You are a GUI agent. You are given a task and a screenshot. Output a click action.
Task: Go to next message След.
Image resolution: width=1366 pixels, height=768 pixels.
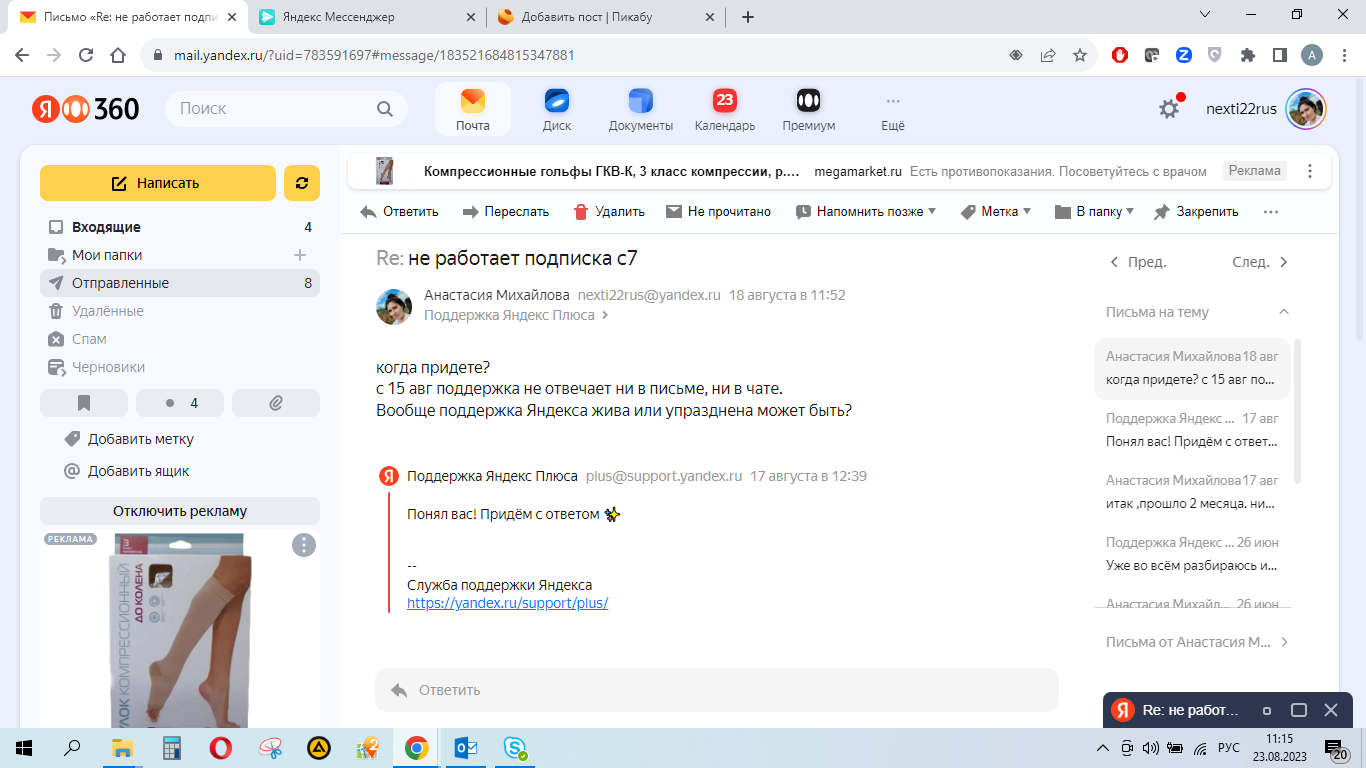[x=1260, y=262]
